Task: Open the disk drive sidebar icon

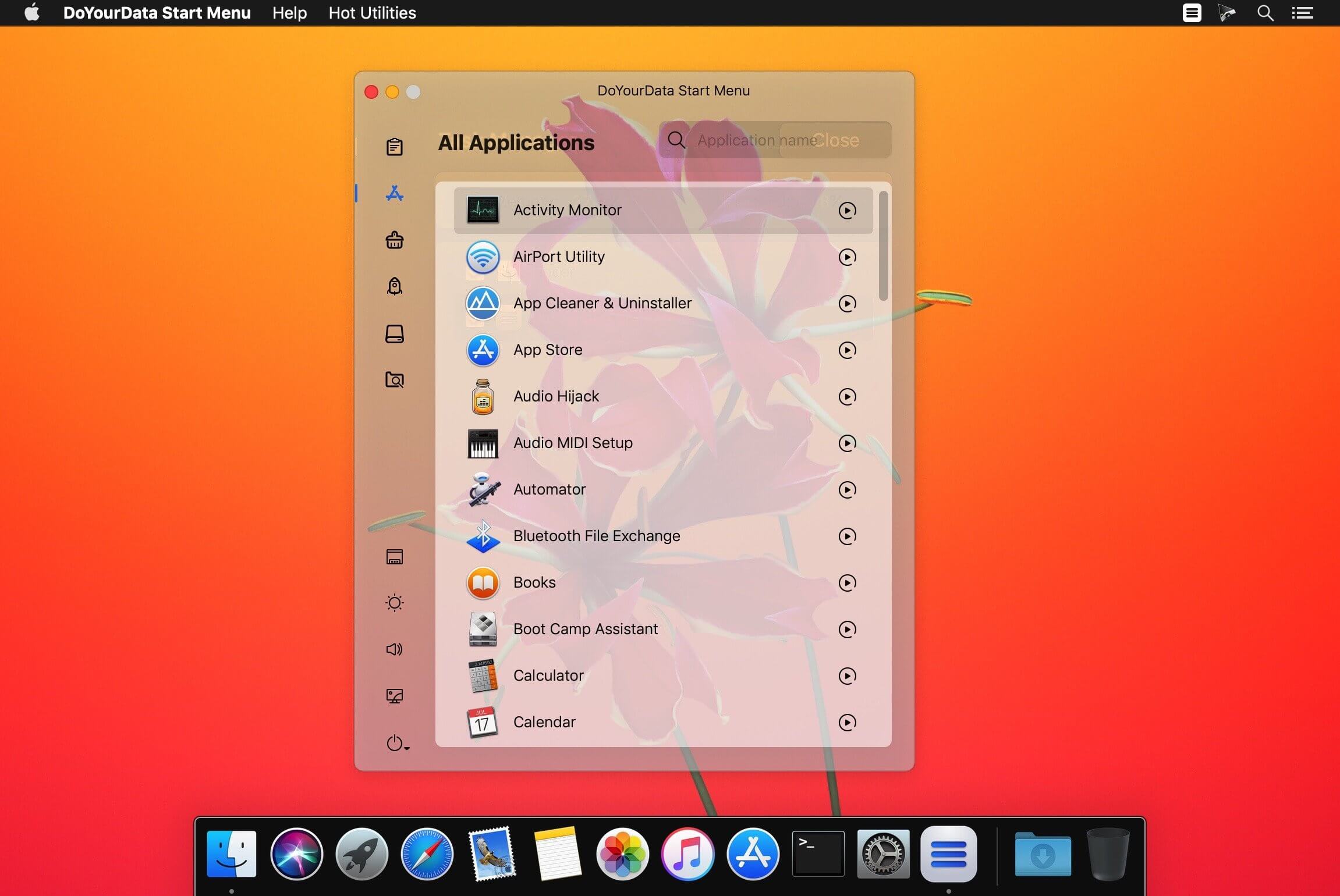Action: point(394,333)
